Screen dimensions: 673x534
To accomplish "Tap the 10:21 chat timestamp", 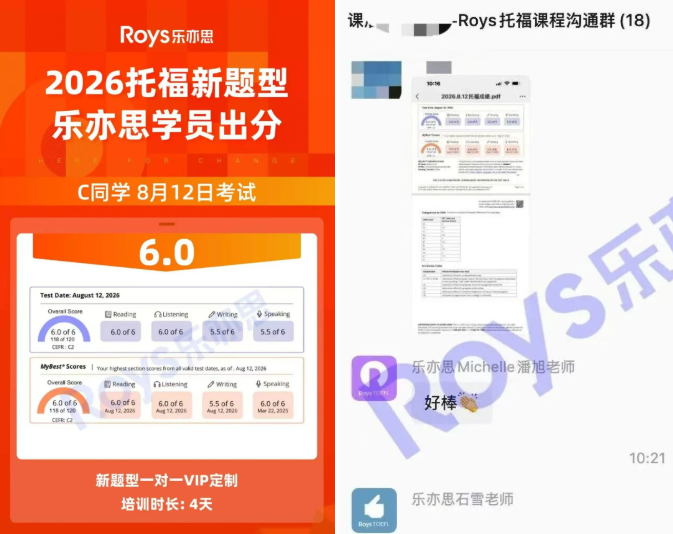I will (x=647, y=458).
